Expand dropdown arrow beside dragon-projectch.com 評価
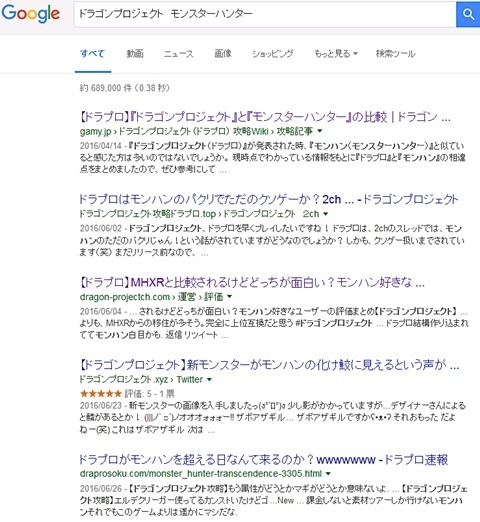480x522 pixels. (229, 296)
